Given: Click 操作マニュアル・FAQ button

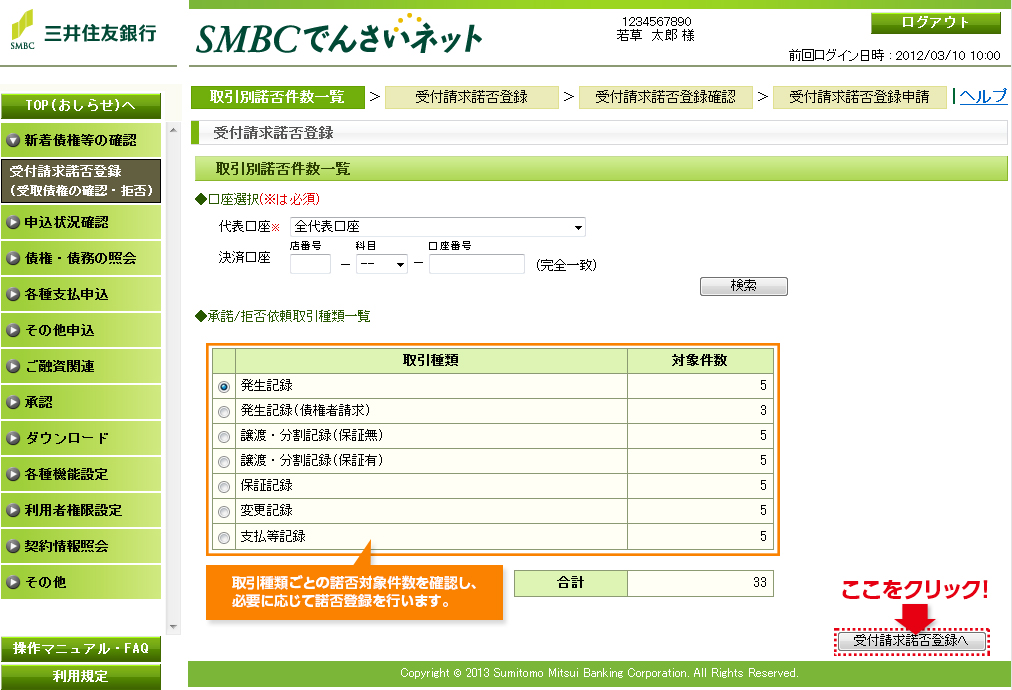Looking at the screenshot, I should pyautogui.click(x=81, y=649).
